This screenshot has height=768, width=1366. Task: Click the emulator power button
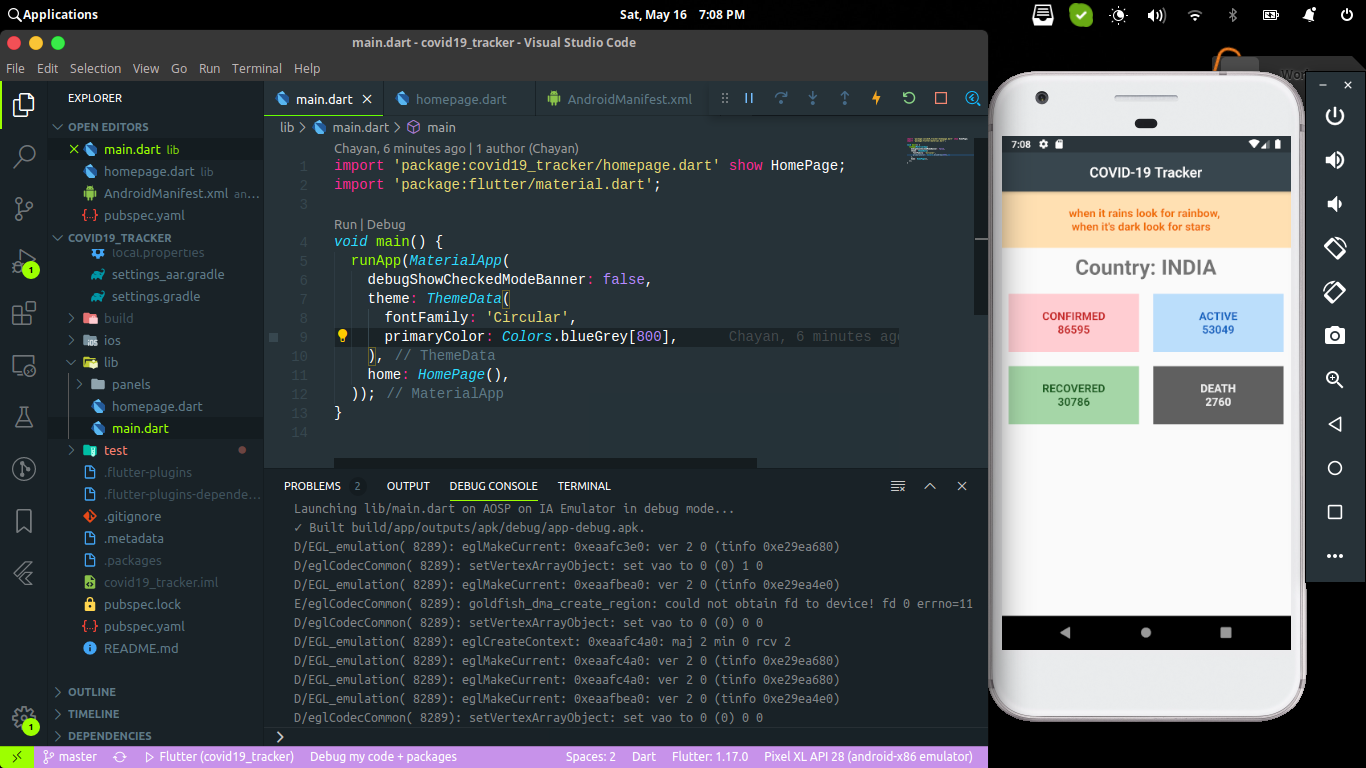click(x=1334, y=116)
